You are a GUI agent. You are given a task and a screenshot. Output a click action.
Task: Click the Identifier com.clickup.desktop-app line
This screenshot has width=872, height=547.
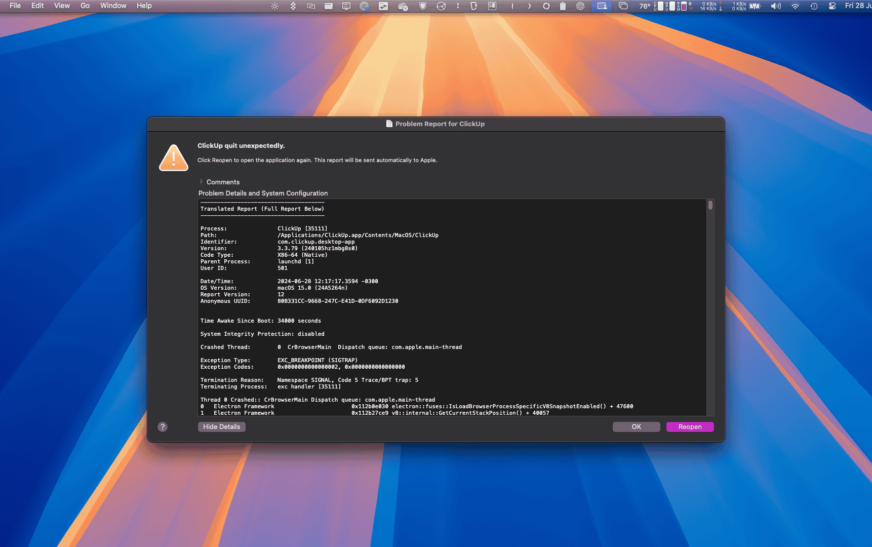click(278, 242)
